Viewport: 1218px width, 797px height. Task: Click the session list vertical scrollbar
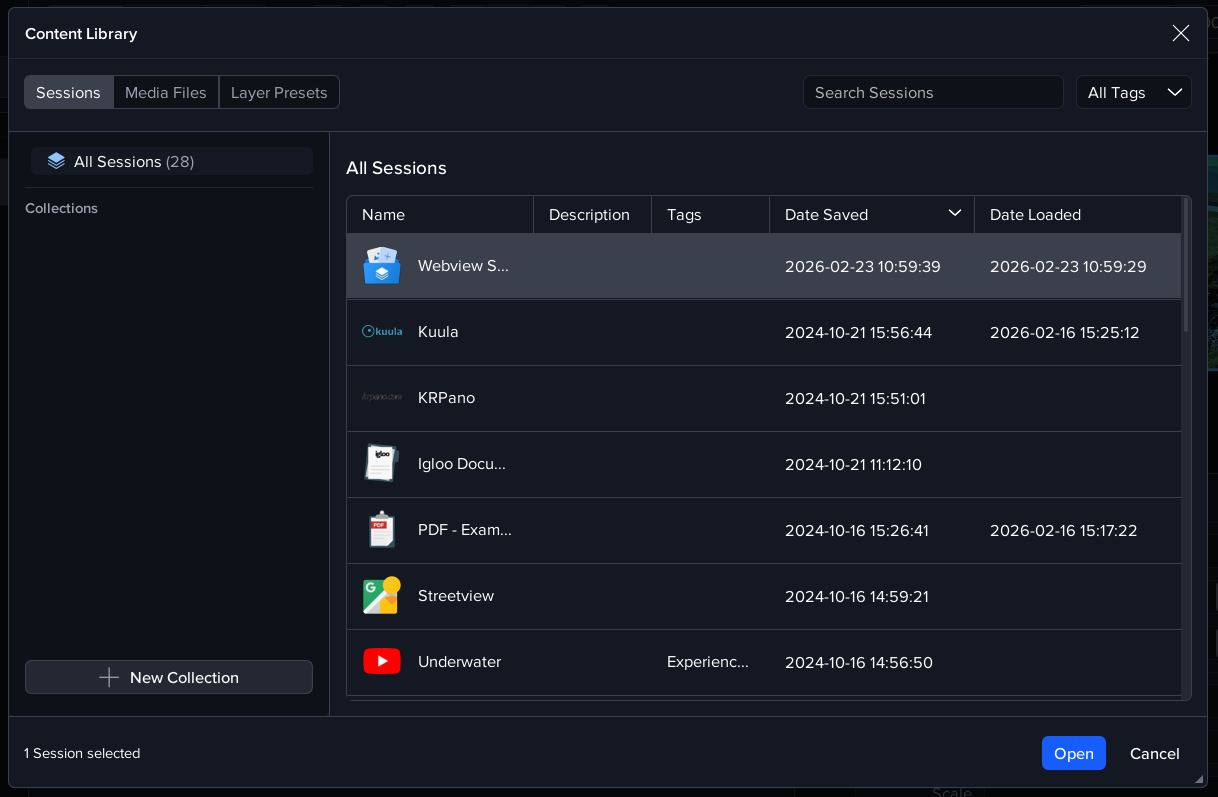pyautogui.click(x=1186, y=265)
